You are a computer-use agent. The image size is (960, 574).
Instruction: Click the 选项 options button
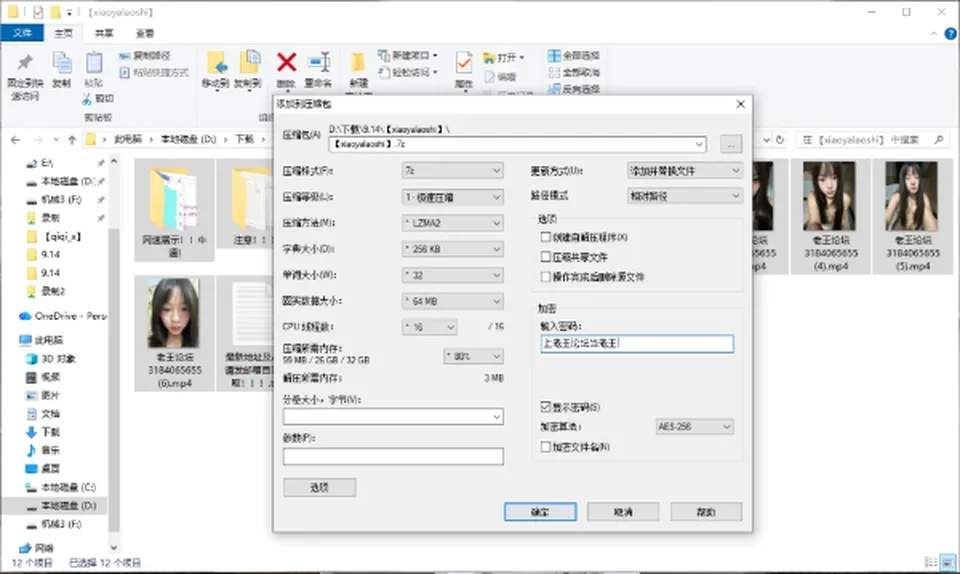319,488
